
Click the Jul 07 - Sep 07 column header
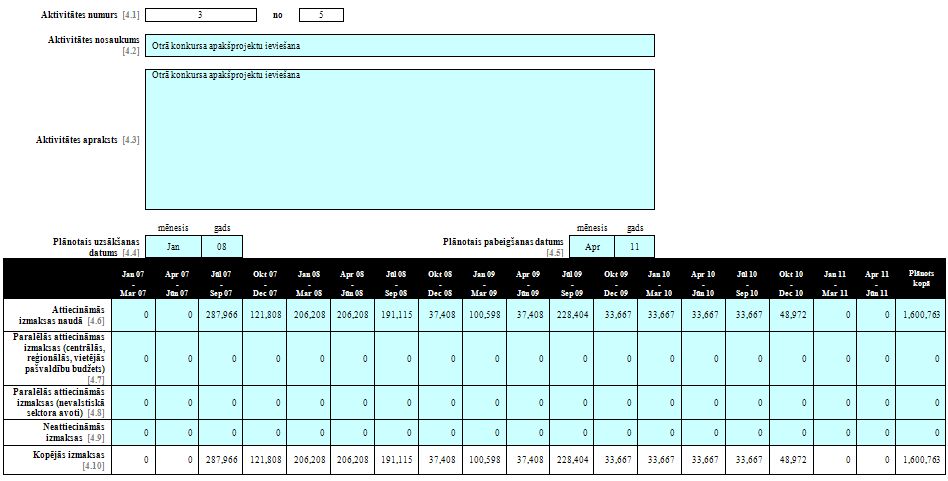(219, 282)
